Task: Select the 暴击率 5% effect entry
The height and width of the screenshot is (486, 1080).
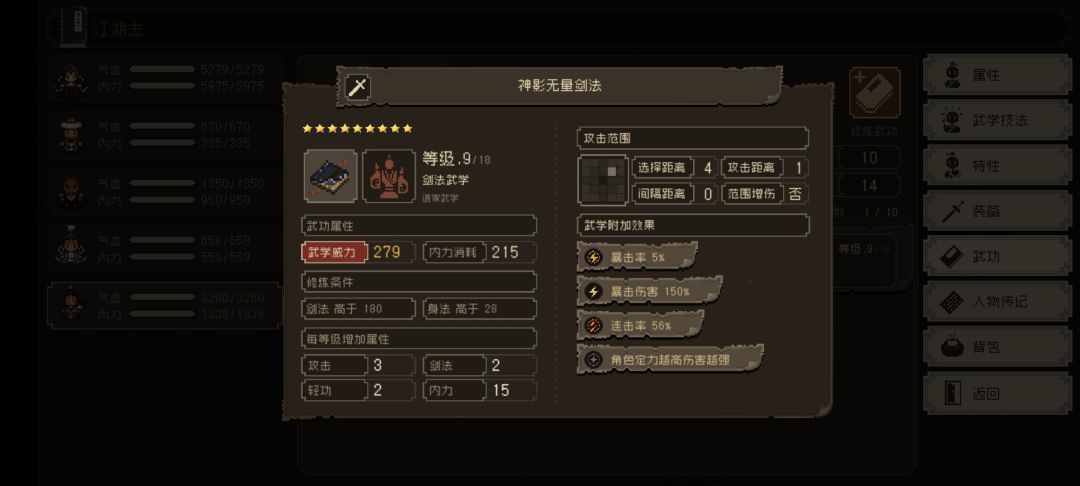Action: [636, 257]
